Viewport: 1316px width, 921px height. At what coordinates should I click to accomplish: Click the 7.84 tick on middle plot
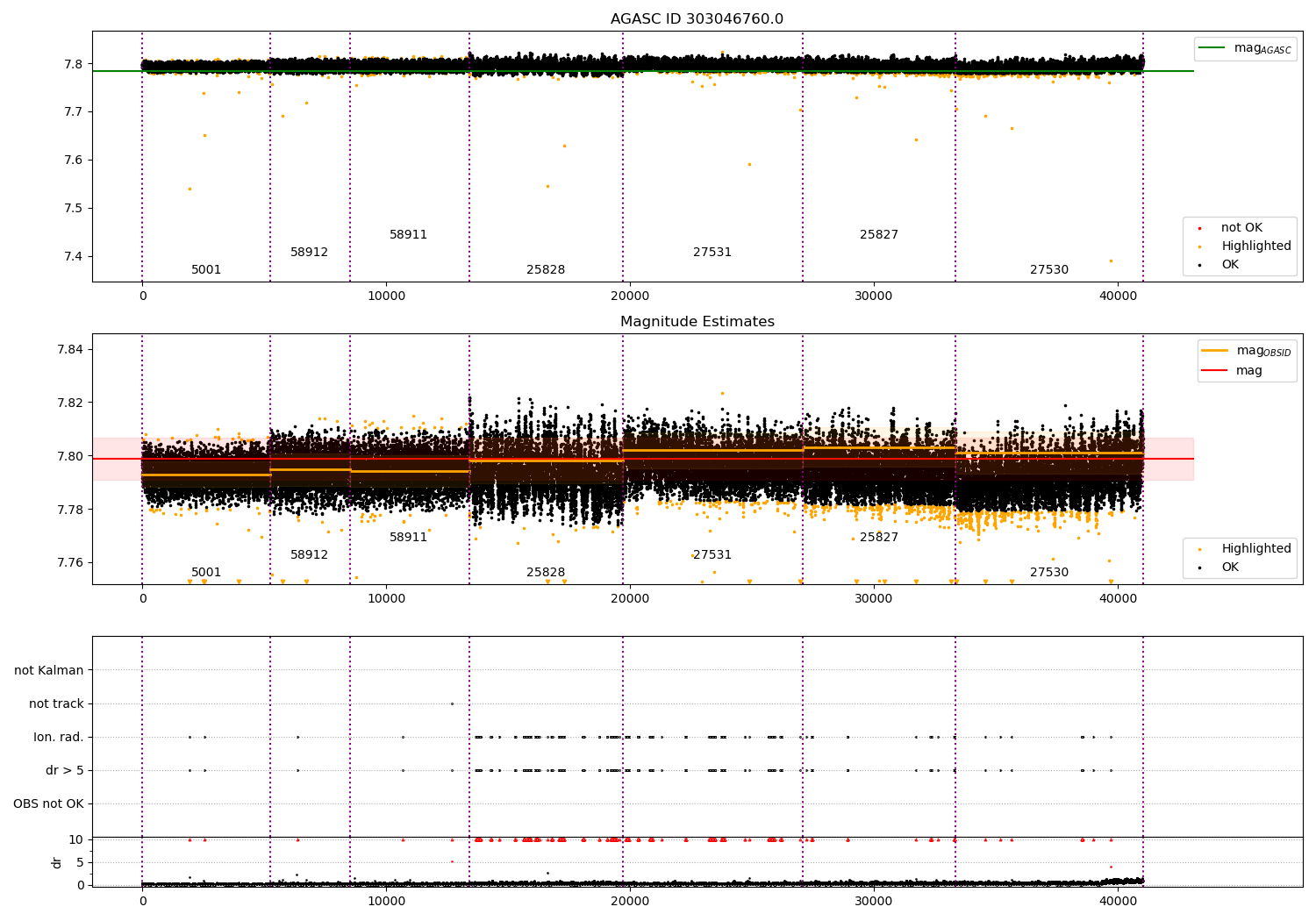(70, 350)
